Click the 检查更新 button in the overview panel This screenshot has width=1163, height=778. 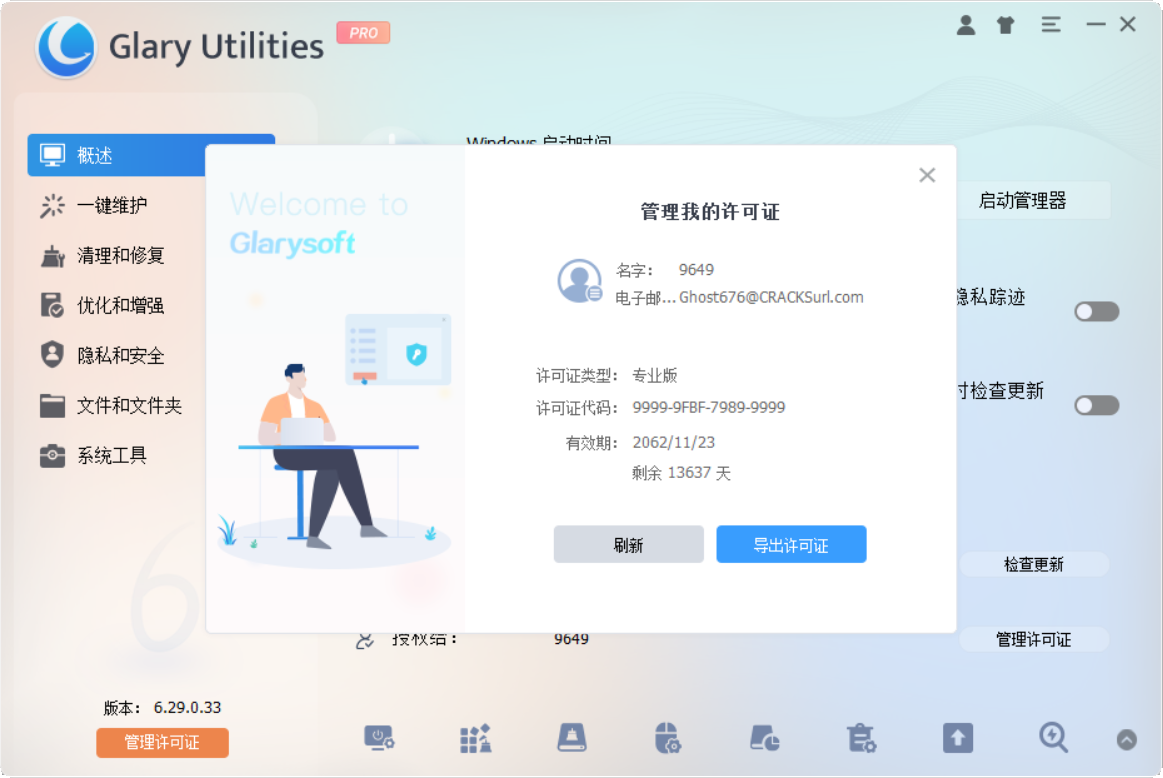[1034, 564]
